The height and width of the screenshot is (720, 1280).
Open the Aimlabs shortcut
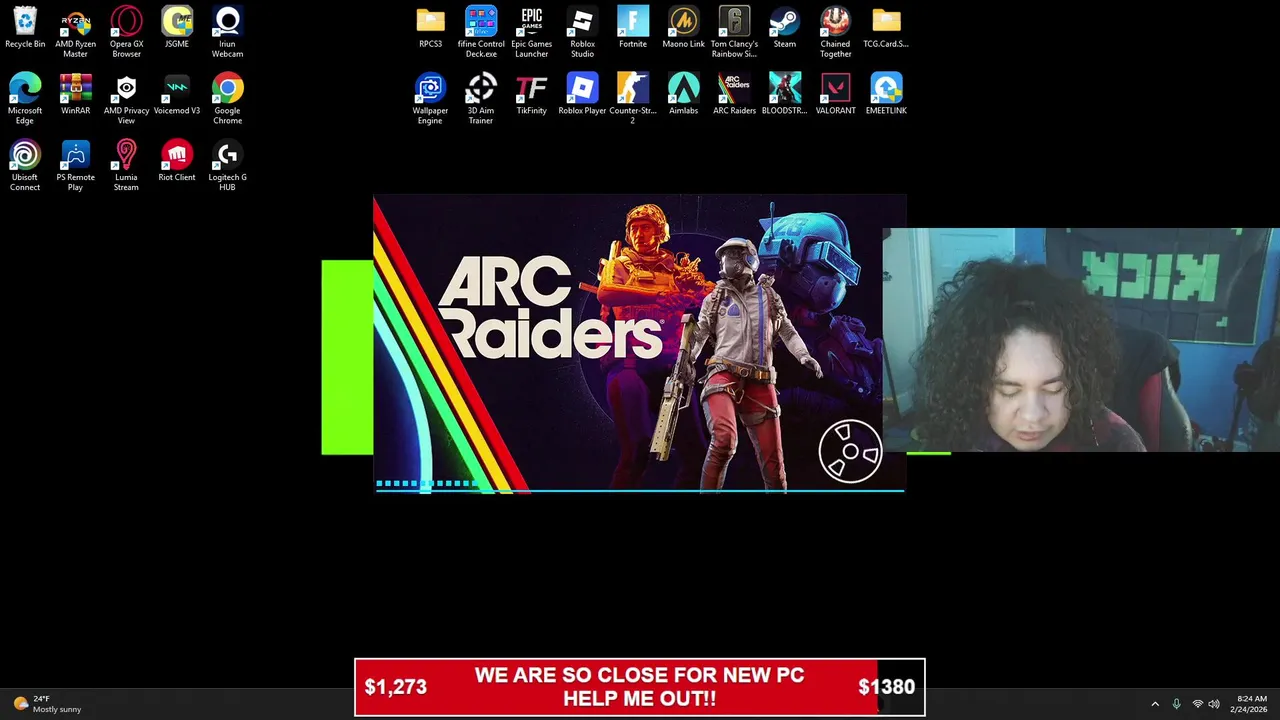point(684,95)
